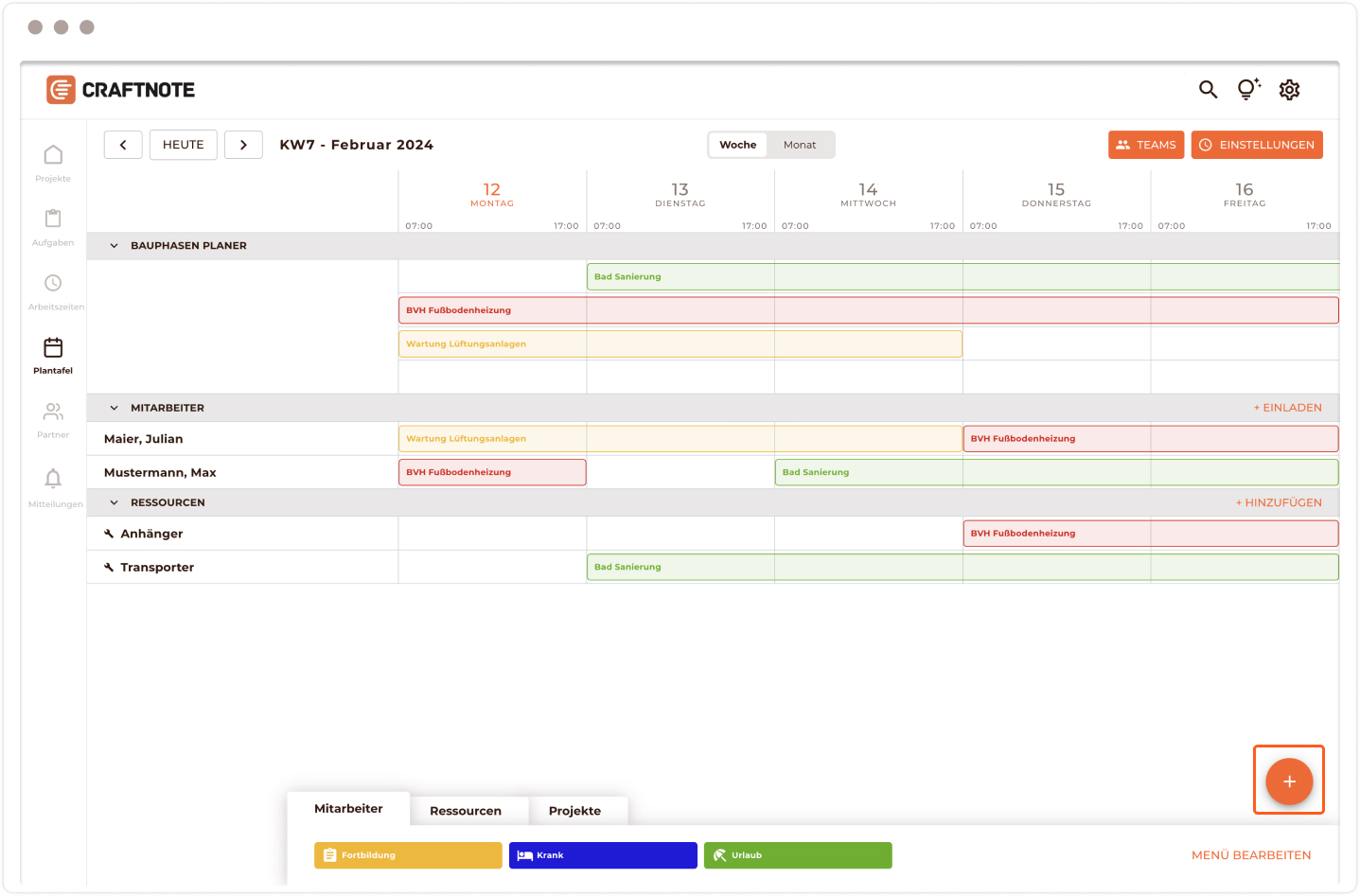
Task: Open the Projekte sidebar icon
Action: tap(53, 155)
